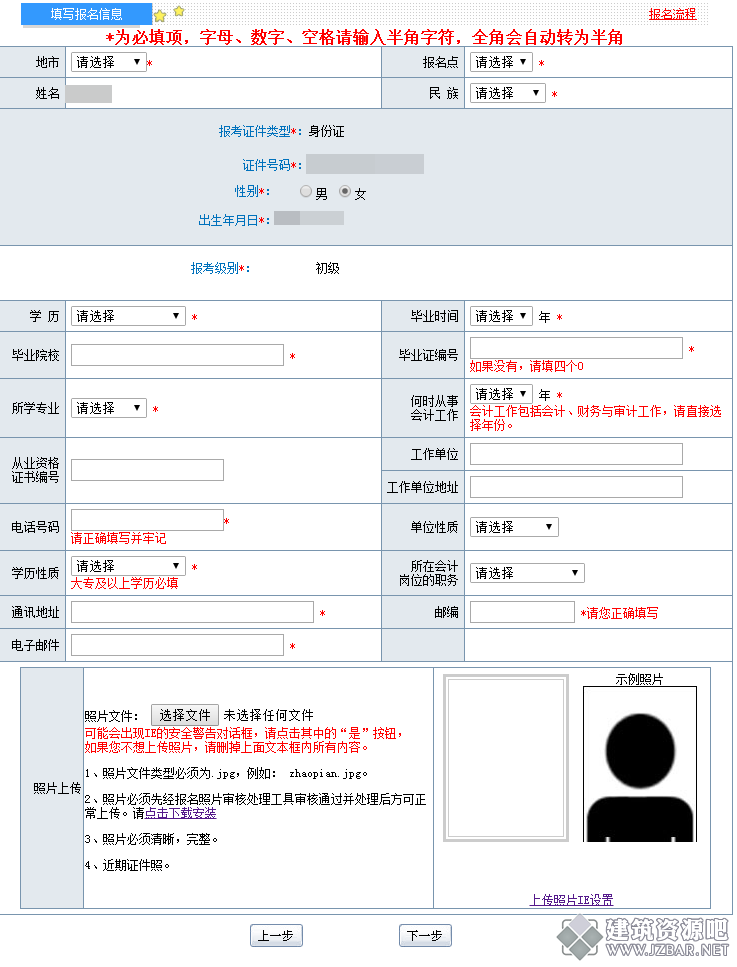Open the 报名流程 link
The height and width of the screenshot is (967, 737).
672,14
